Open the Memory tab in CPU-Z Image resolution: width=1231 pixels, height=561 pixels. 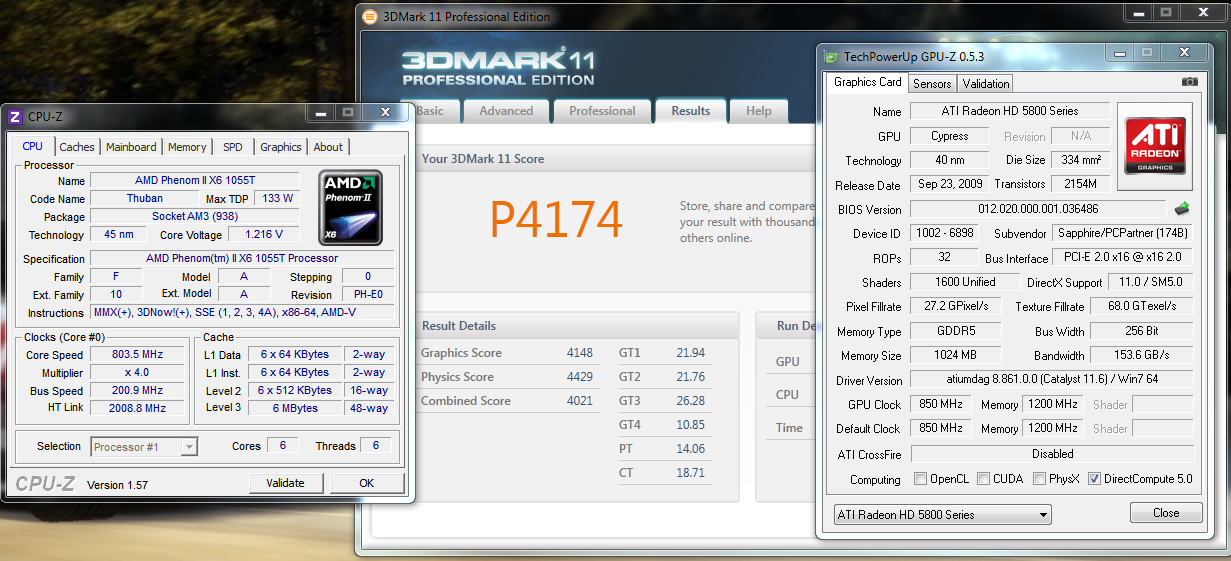tap(187, 147)
